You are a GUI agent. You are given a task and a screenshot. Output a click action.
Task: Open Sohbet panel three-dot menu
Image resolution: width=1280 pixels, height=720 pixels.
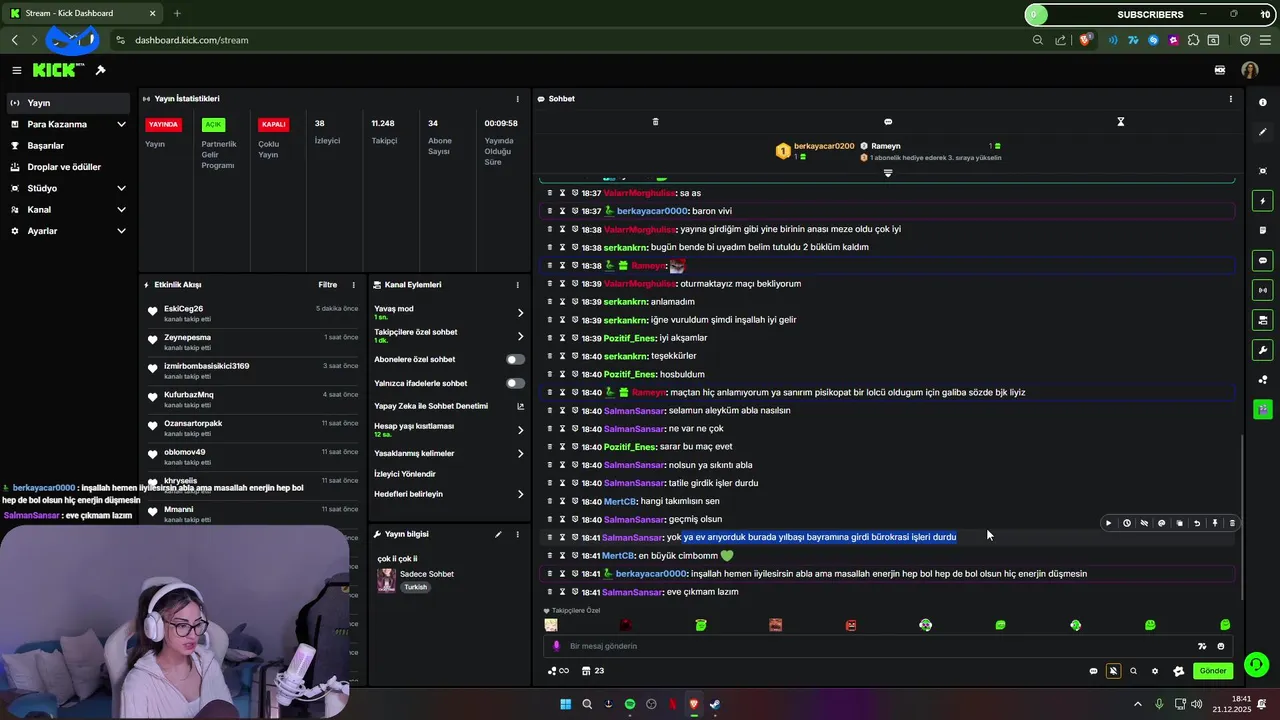click(x=1230, y=99)
